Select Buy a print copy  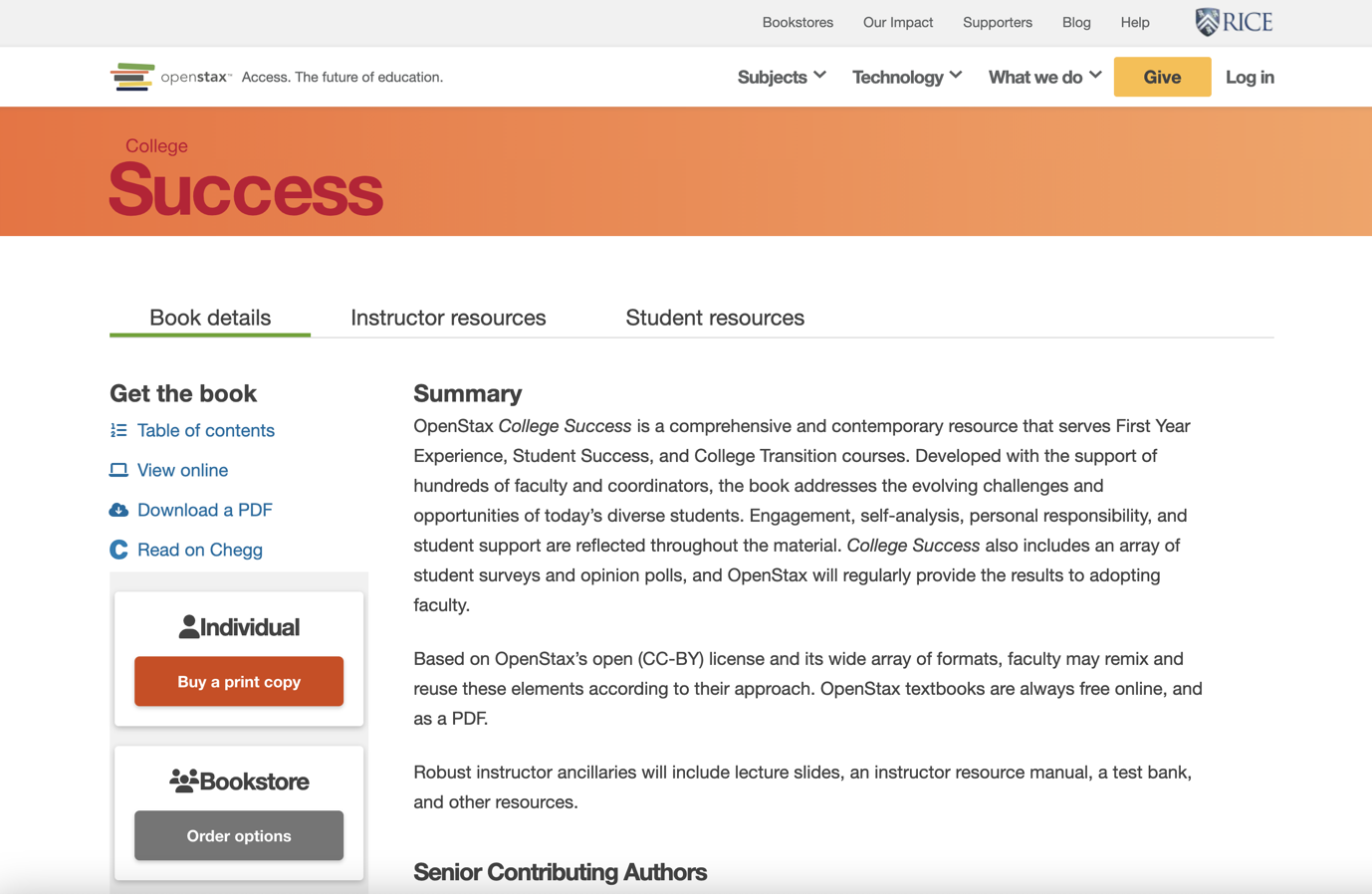(x=238, y=681)
